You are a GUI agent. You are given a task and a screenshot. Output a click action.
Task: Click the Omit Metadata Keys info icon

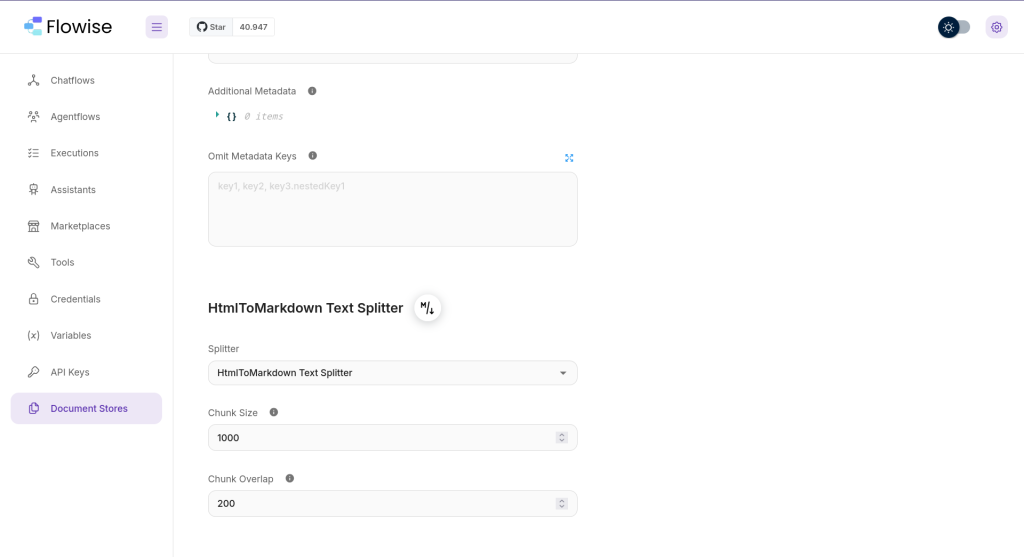313,155
